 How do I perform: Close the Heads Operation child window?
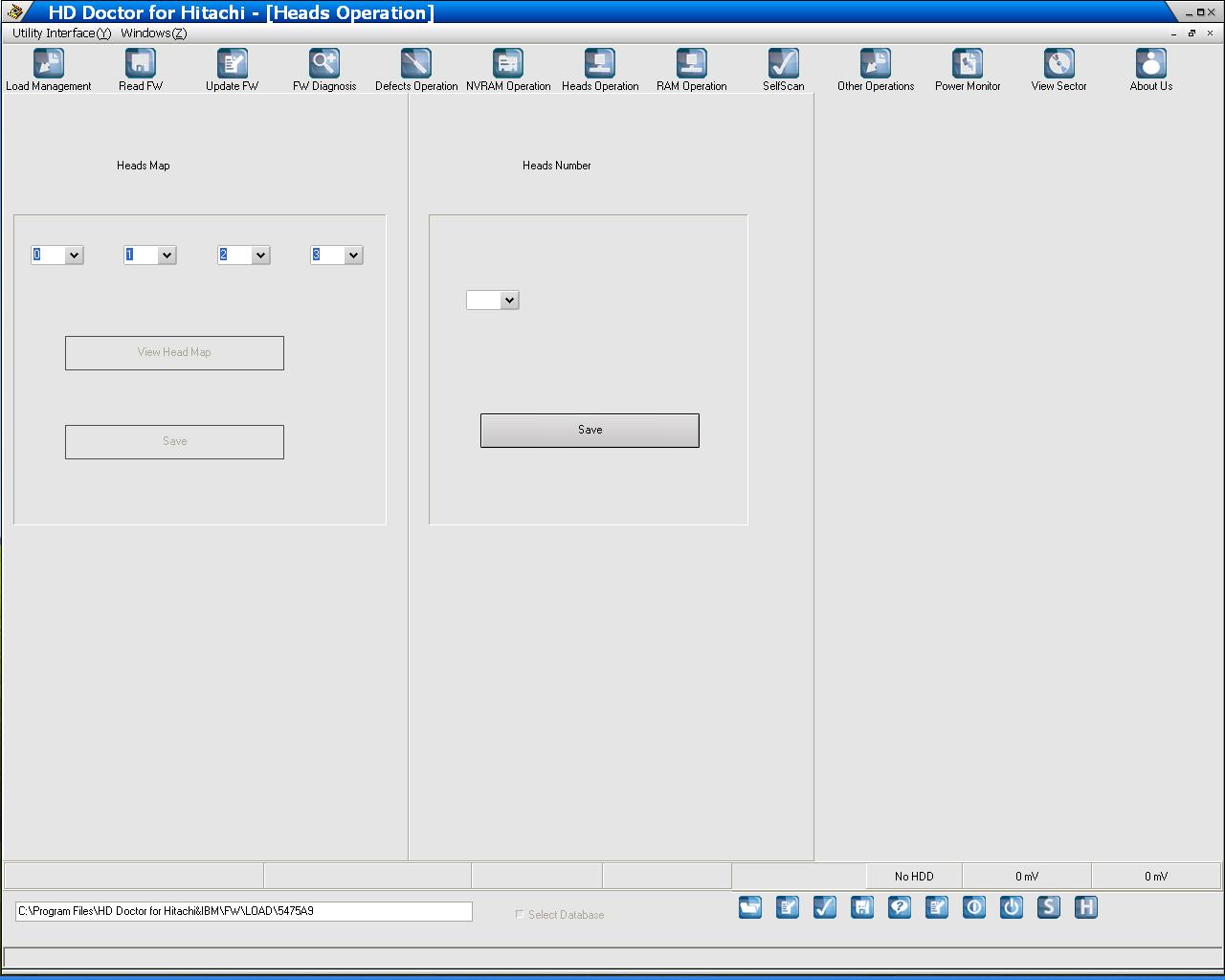point(1211,33)
